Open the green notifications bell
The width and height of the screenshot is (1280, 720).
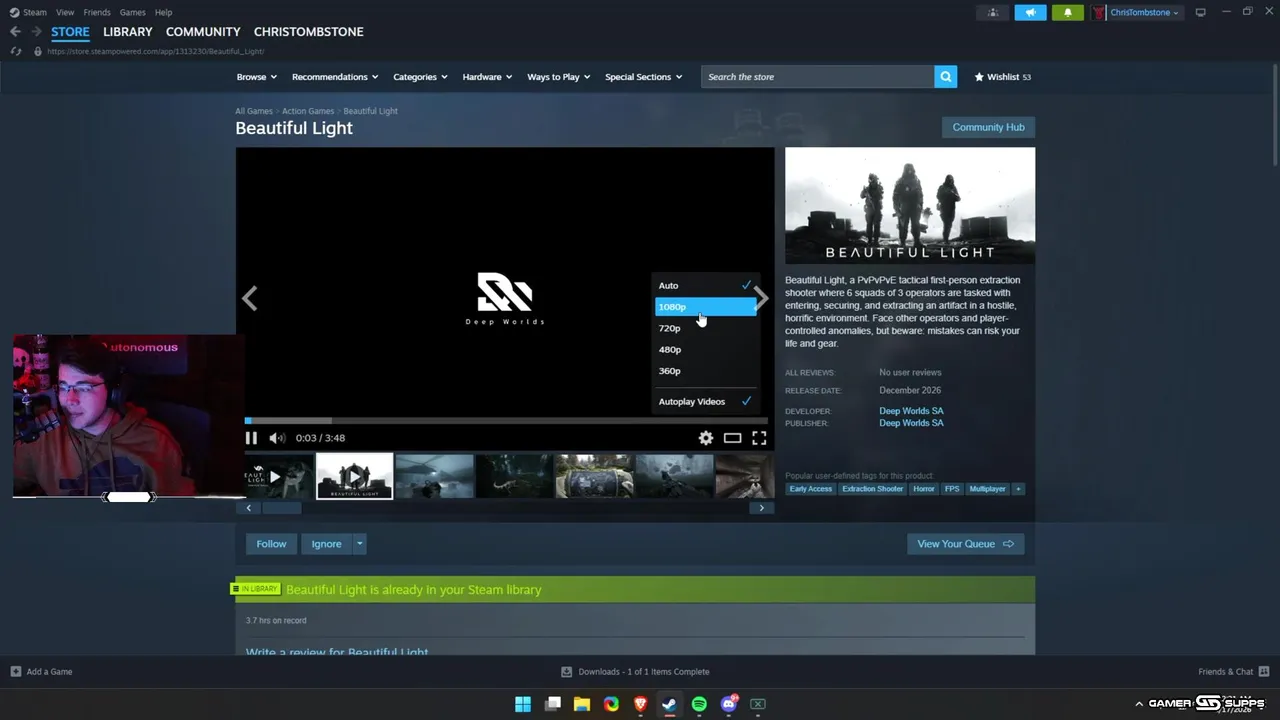(x=1067, y=12)
